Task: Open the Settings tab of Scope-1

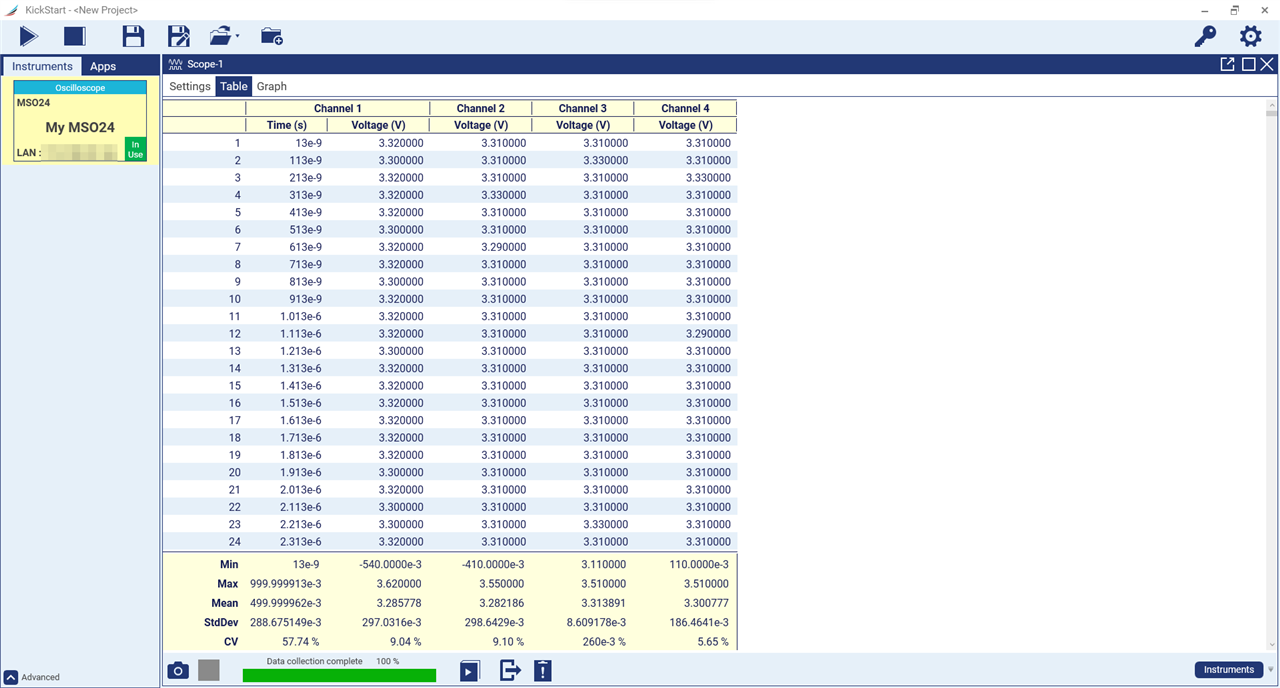Action: click(190, 86)
